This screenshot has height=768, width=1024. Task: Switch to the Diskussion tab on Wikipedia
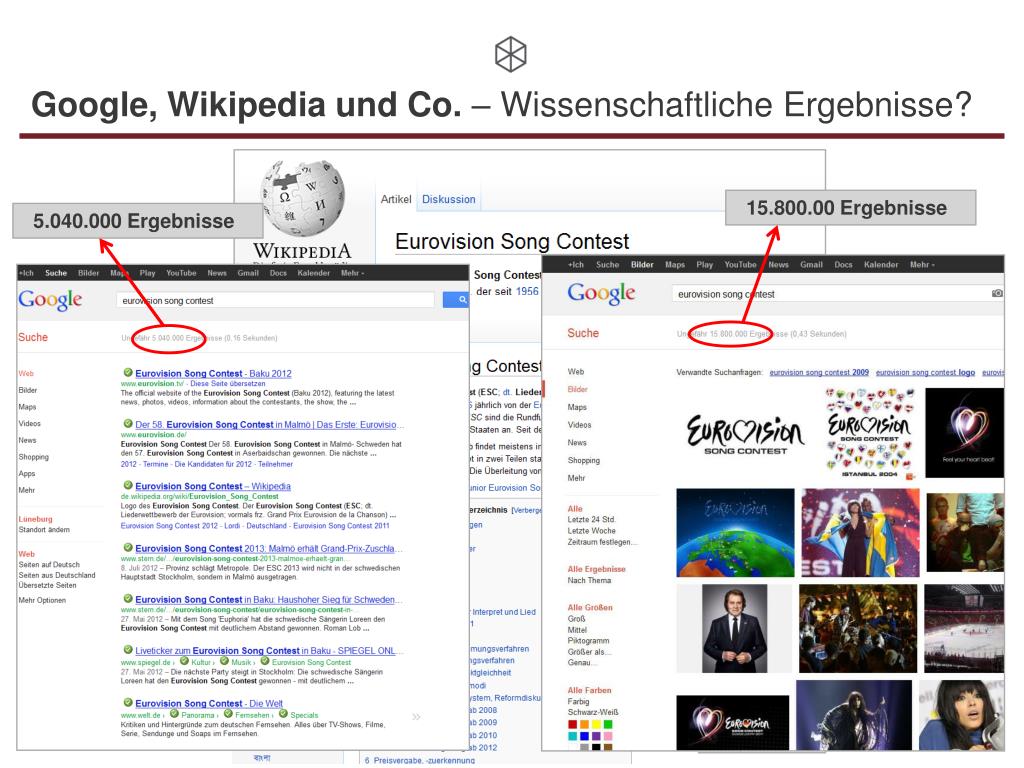[x=449, y=199]
